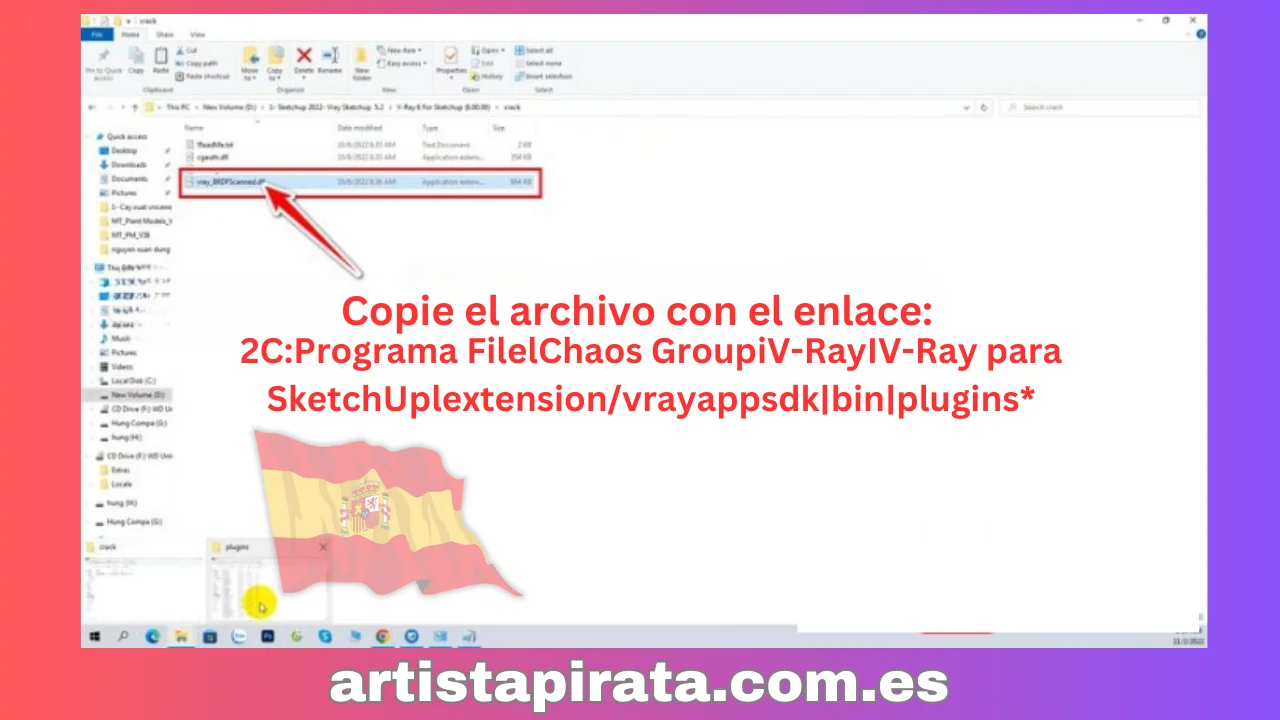Open Photoshop from the taskbar

click(x=268, y=636)
